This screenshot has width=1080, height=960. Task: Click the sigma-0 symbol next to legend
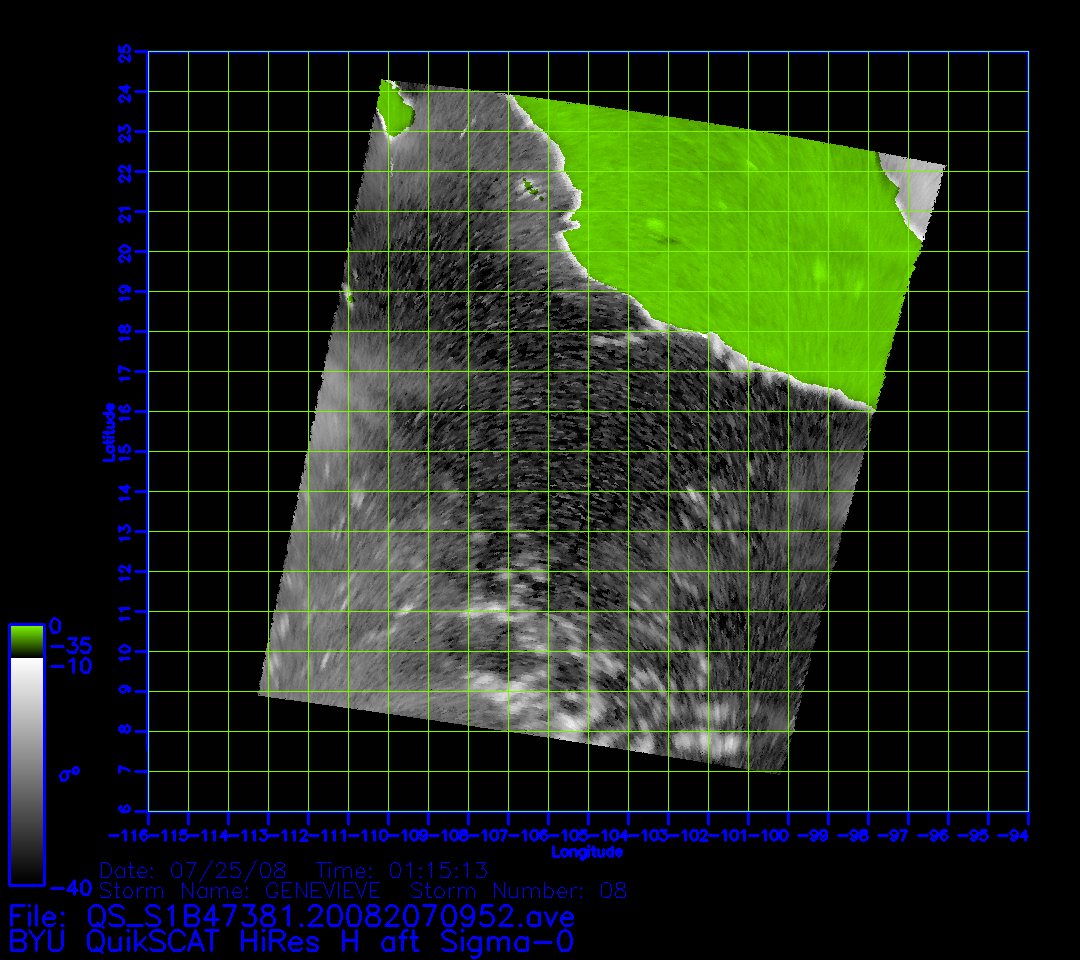point(69,774)
